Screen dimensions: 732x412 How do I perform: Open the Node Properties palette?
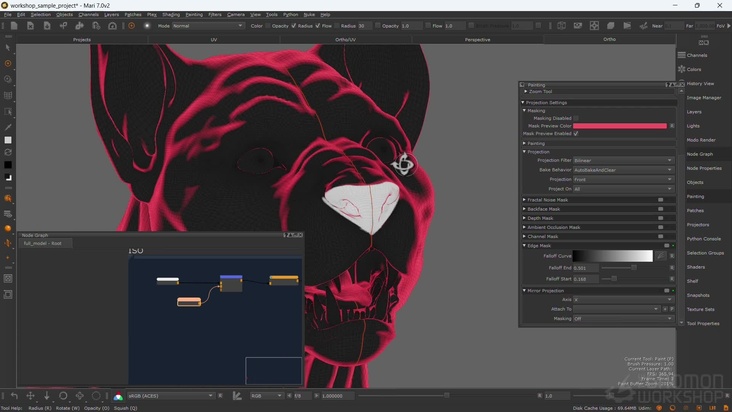pyautogui.click(x=704, y=168)
